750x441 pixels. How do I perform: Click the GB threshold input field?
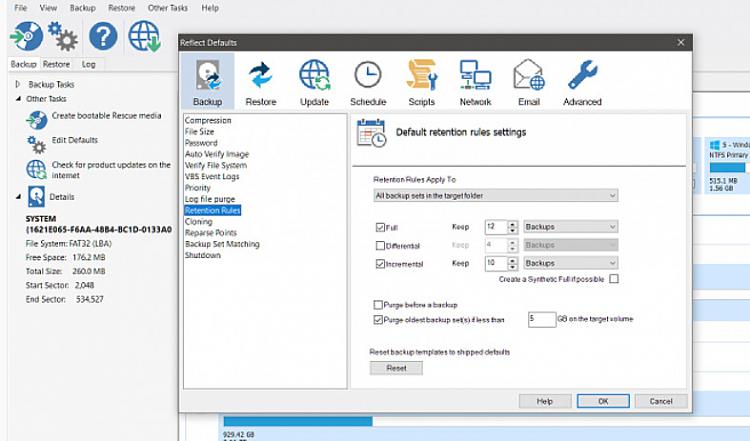pyautogui.click(x=540, y=320)
